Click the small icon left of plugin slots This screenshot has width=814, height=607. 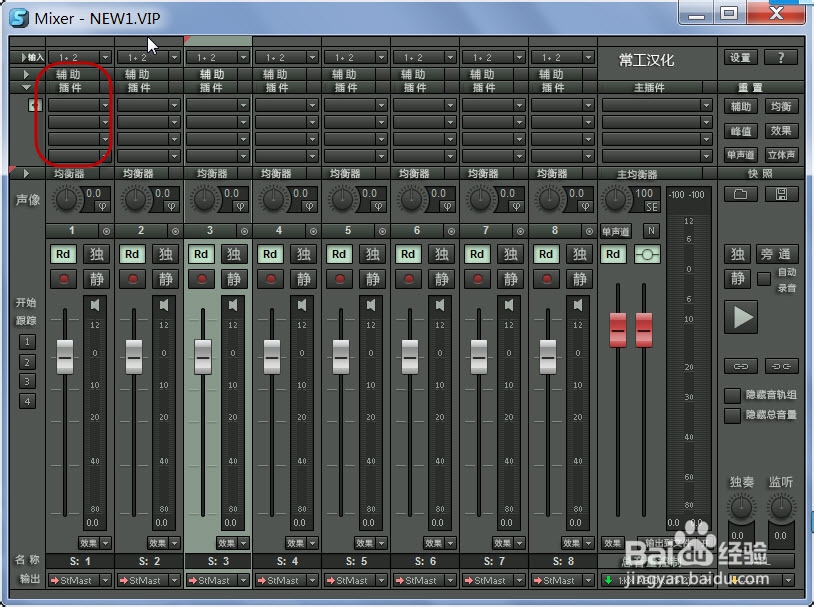click(x=35, y=106)
